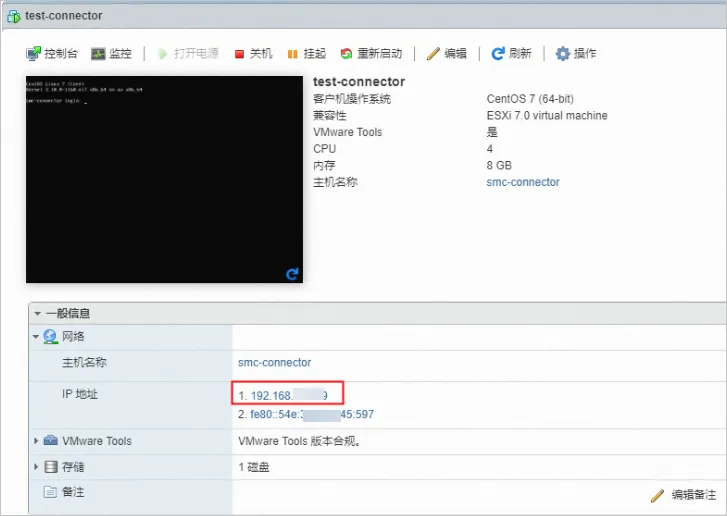
Task: Click the greyed 打开电源 power on button
Action: 188,54
